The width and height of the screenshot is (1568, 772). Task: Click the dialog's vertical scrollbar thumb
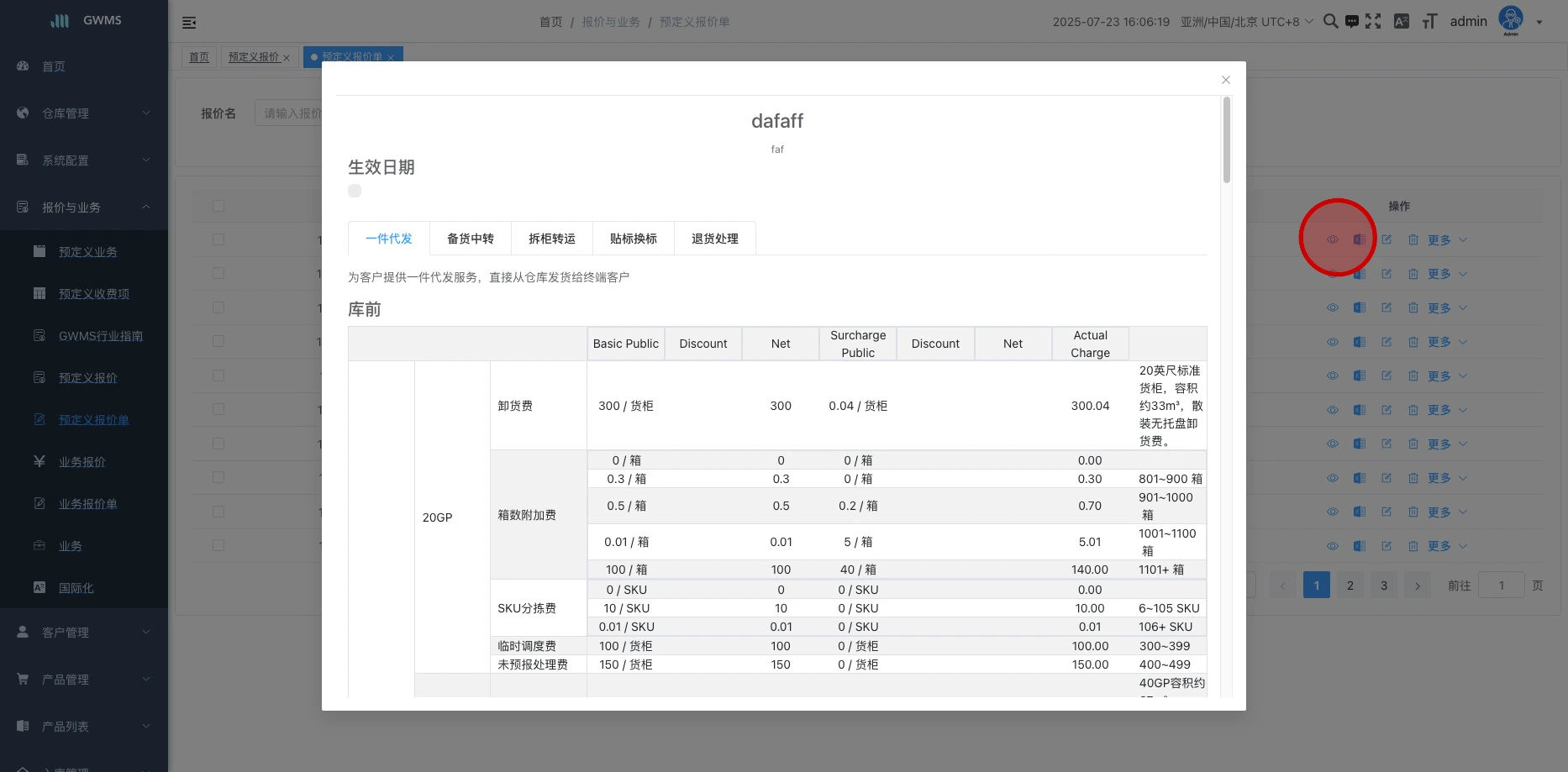coord(1226,140)
